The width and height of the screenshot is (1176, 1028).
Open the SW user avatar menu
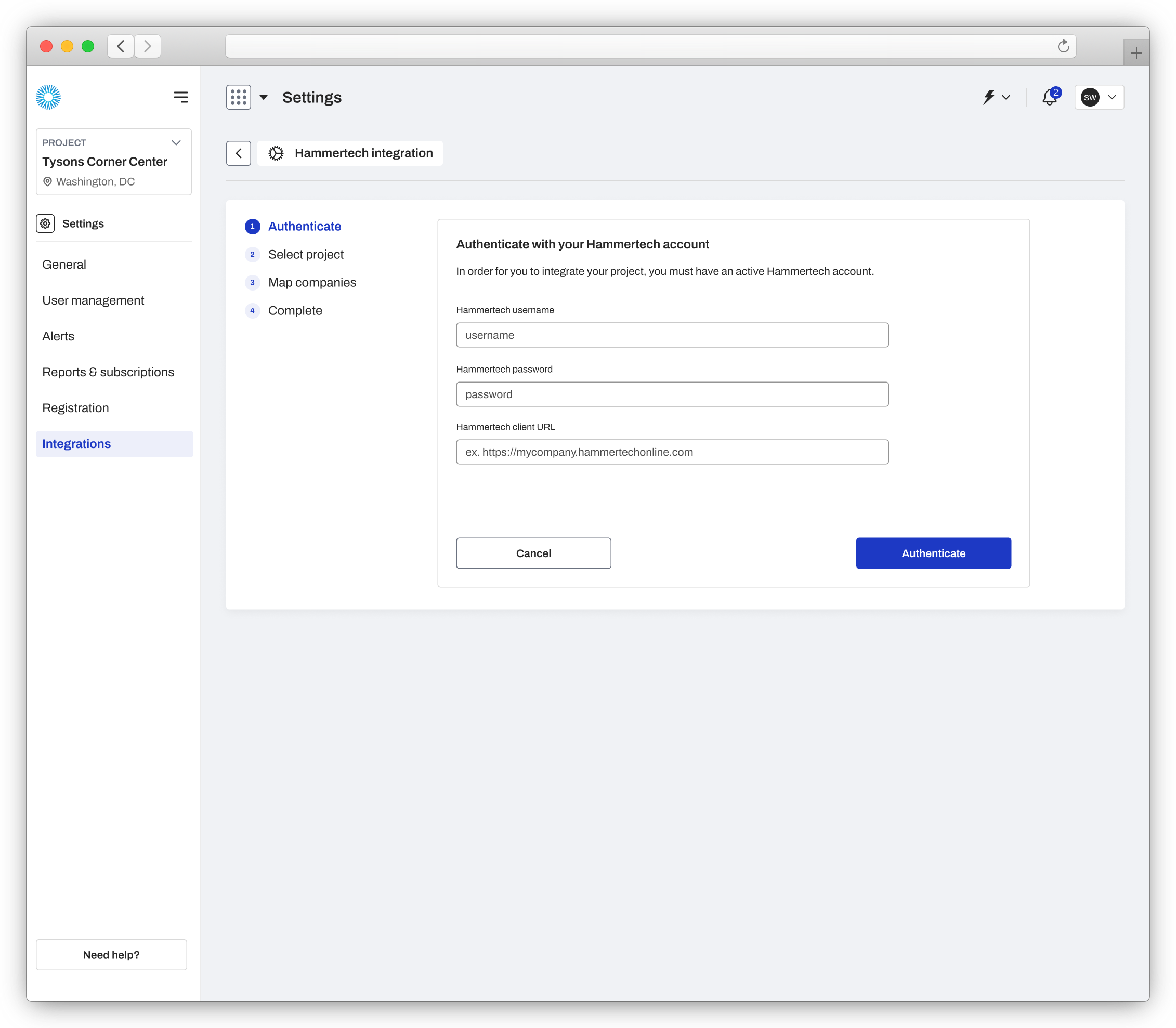point(1099,97)
